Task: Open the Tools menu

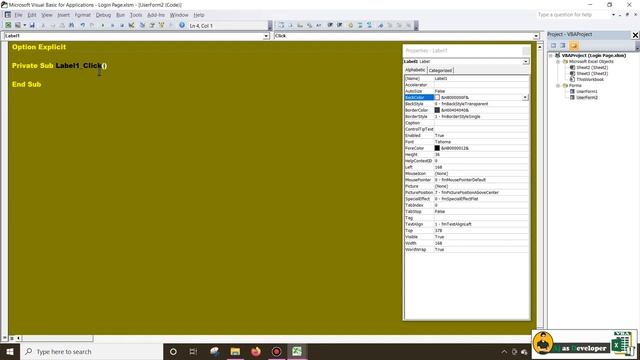Action: [136, 15]
